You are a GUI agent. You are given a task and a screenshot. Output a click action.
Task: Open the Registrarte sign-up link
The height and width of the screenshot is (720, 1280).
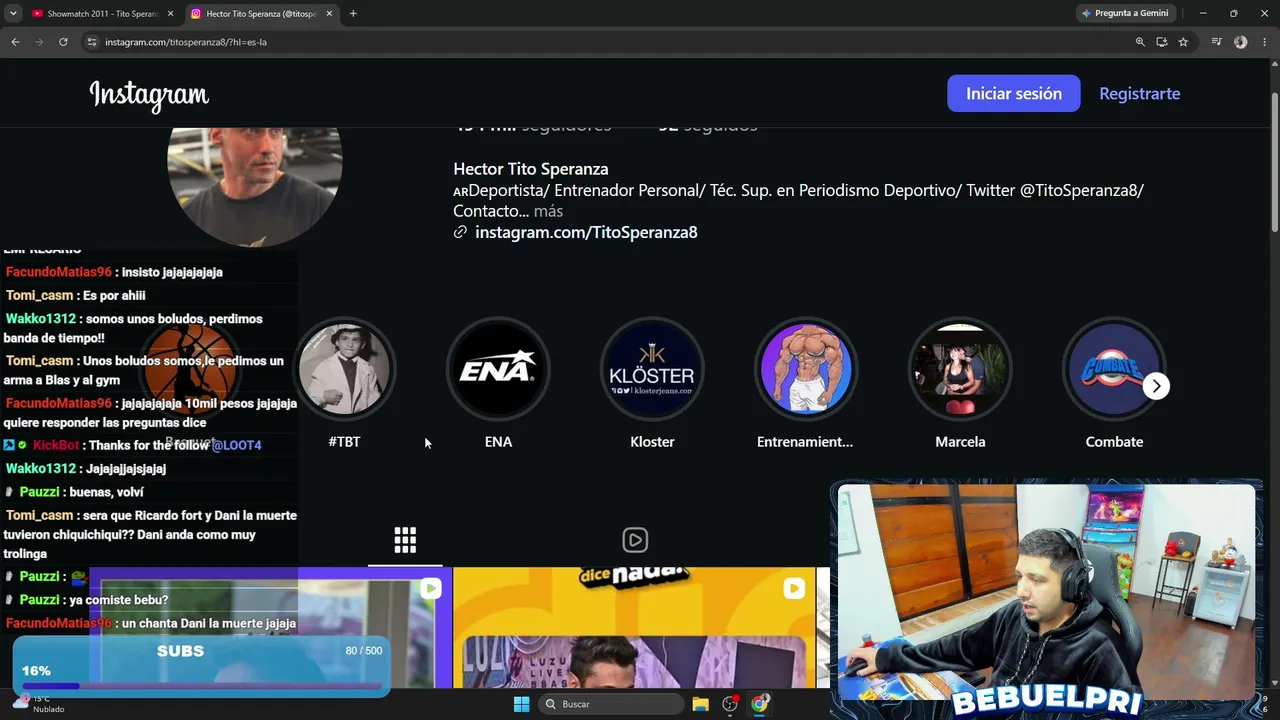pyautogui.click(x=1140, y=93)
